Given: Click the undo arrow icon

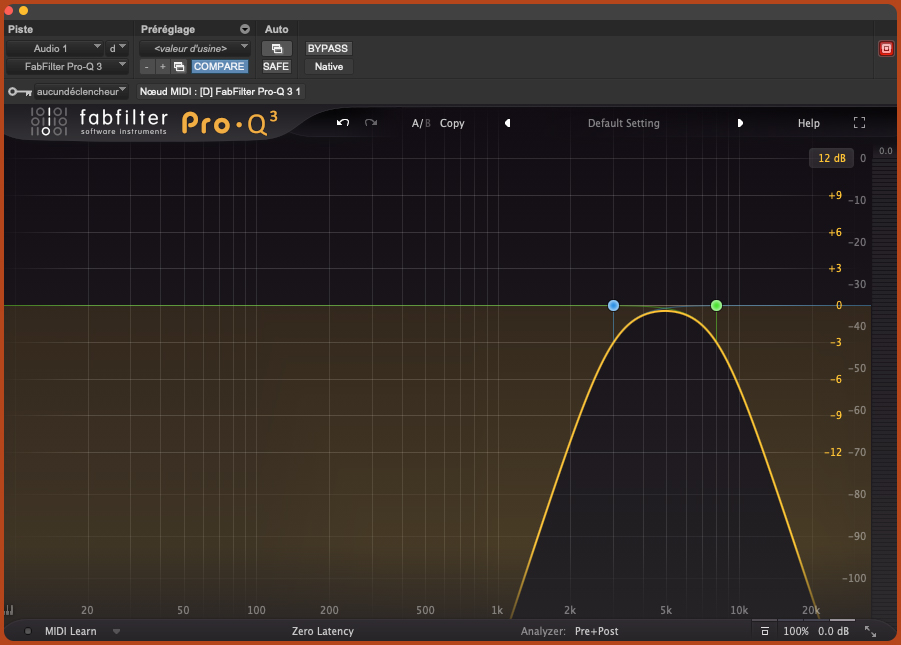Looking at the screenshot, I should click(343, 123).
